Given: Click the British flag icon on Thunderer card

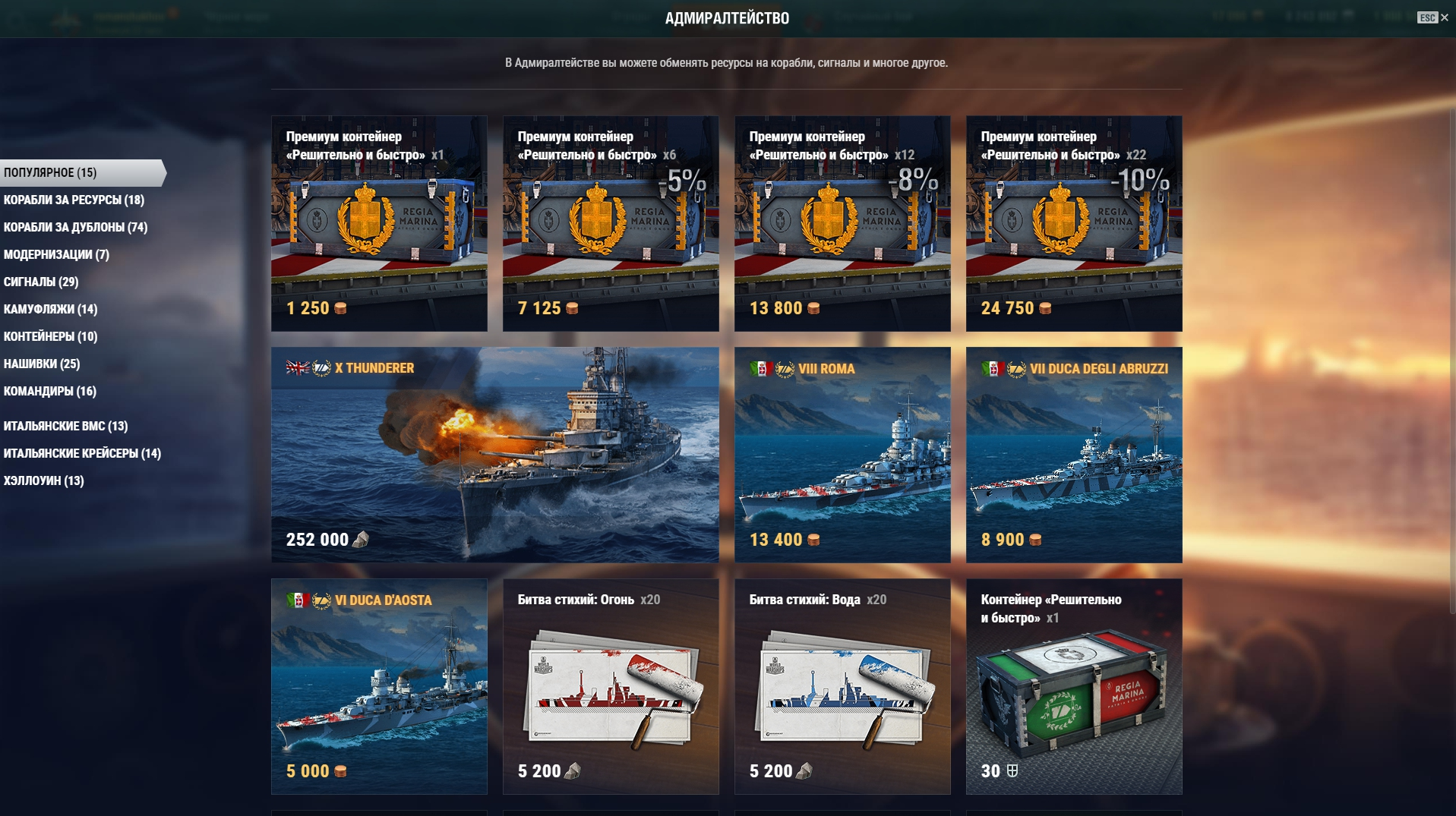Looking at the screenshot, I should tap(297, 368).
